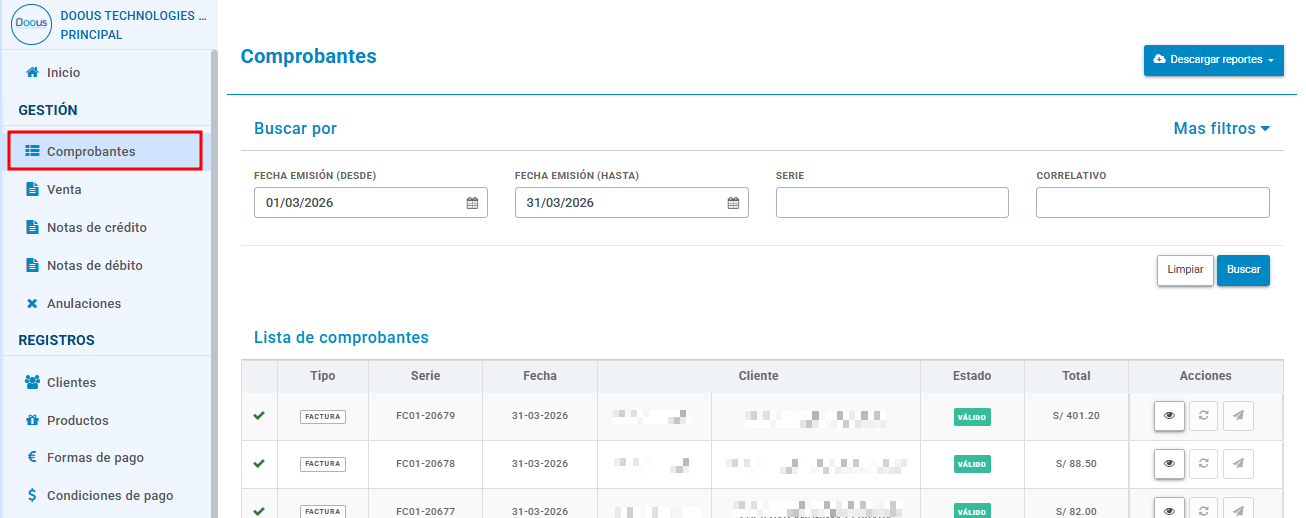The width and height of the screenshot is (1306, 518).
Task: Click green check mark of FC01-20679 row
Action: coord(259,415)
